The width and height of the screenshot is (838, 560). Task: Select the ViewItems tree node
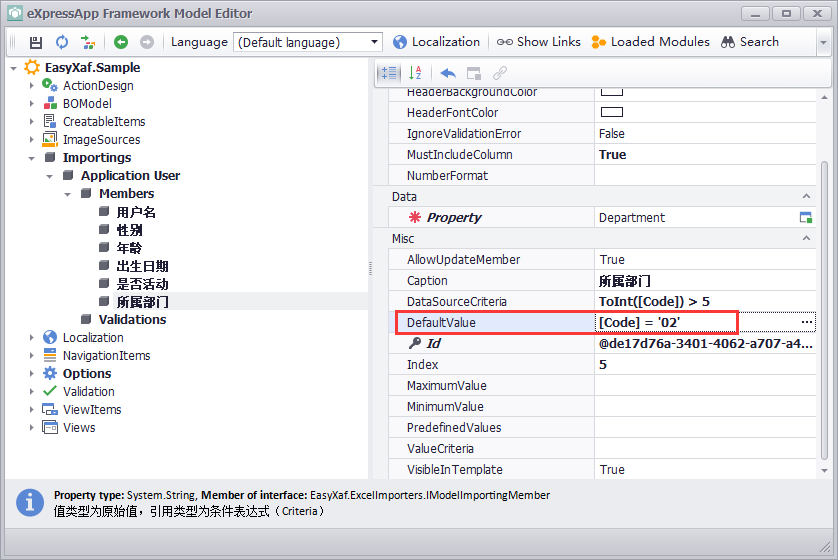(92, 410)
